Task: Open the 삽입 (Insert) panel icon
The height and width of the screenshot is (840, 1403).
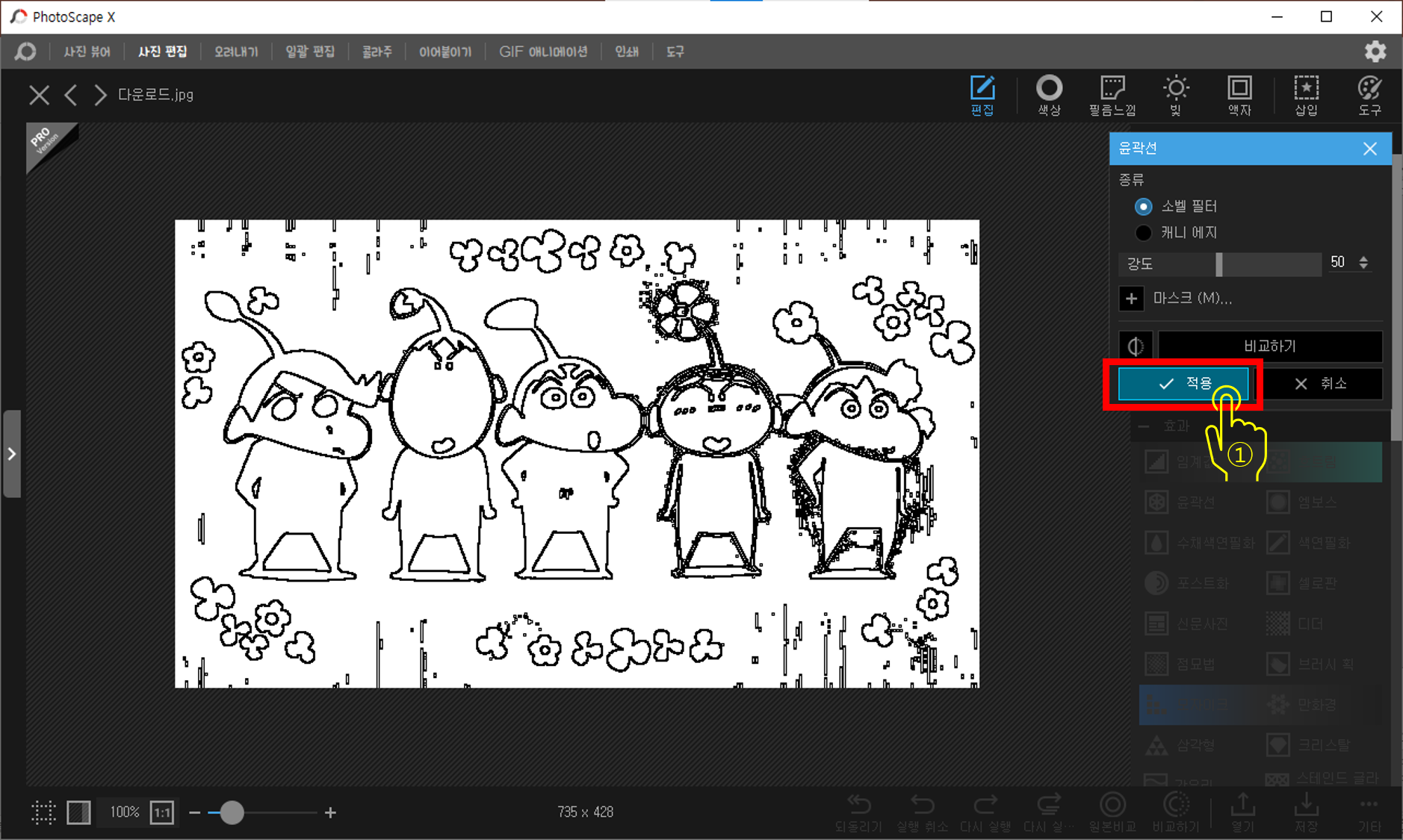Action: [x=1306, y=96]
